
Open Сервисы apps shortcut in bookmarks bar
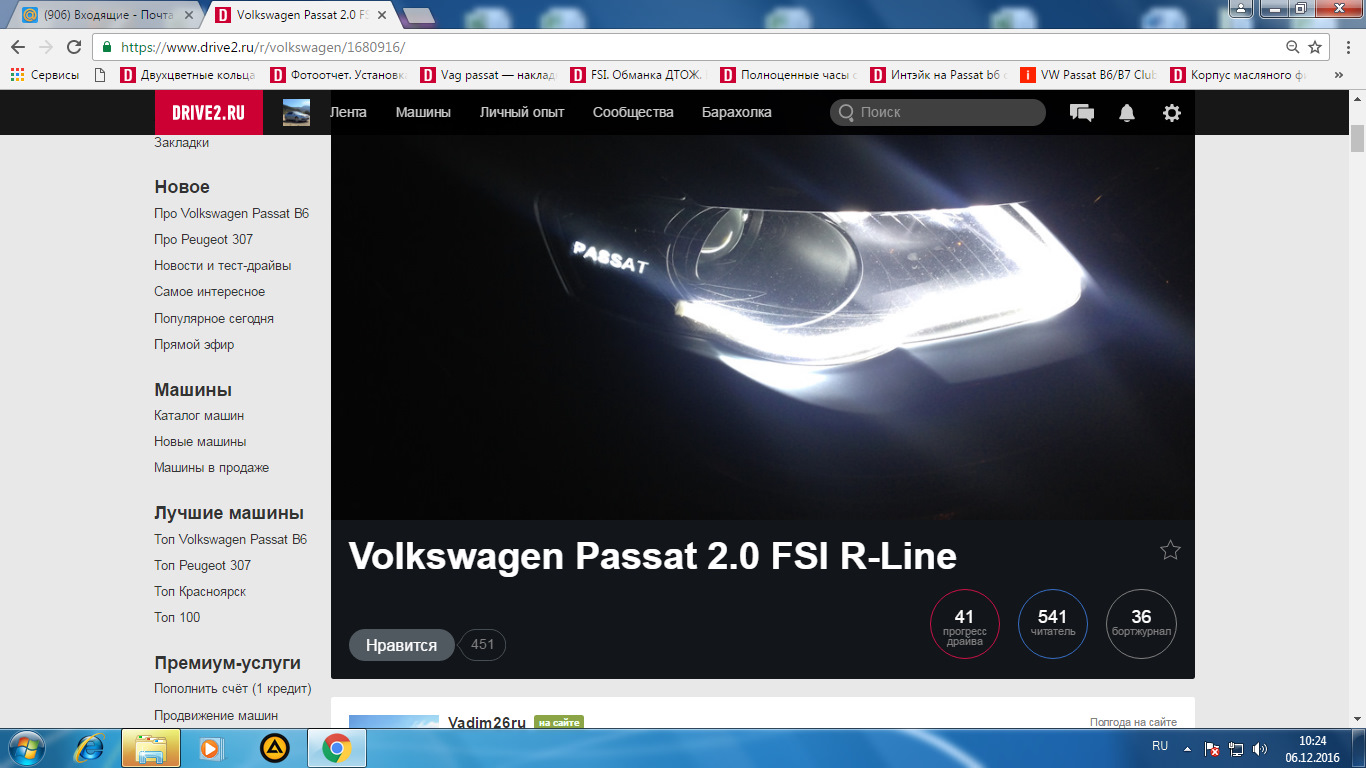44,74
